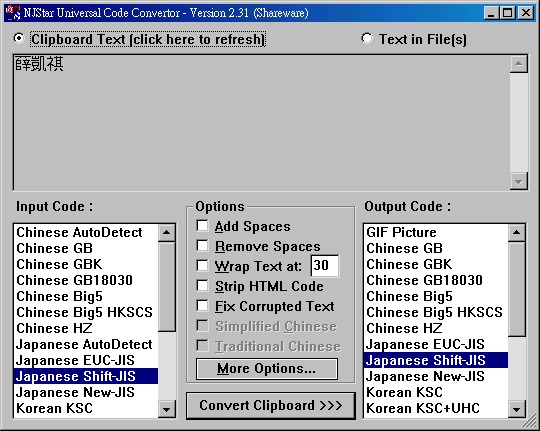Click Convert Clipboard button
The height and width of the screenshot is (431, 540).
pos(271,406)
